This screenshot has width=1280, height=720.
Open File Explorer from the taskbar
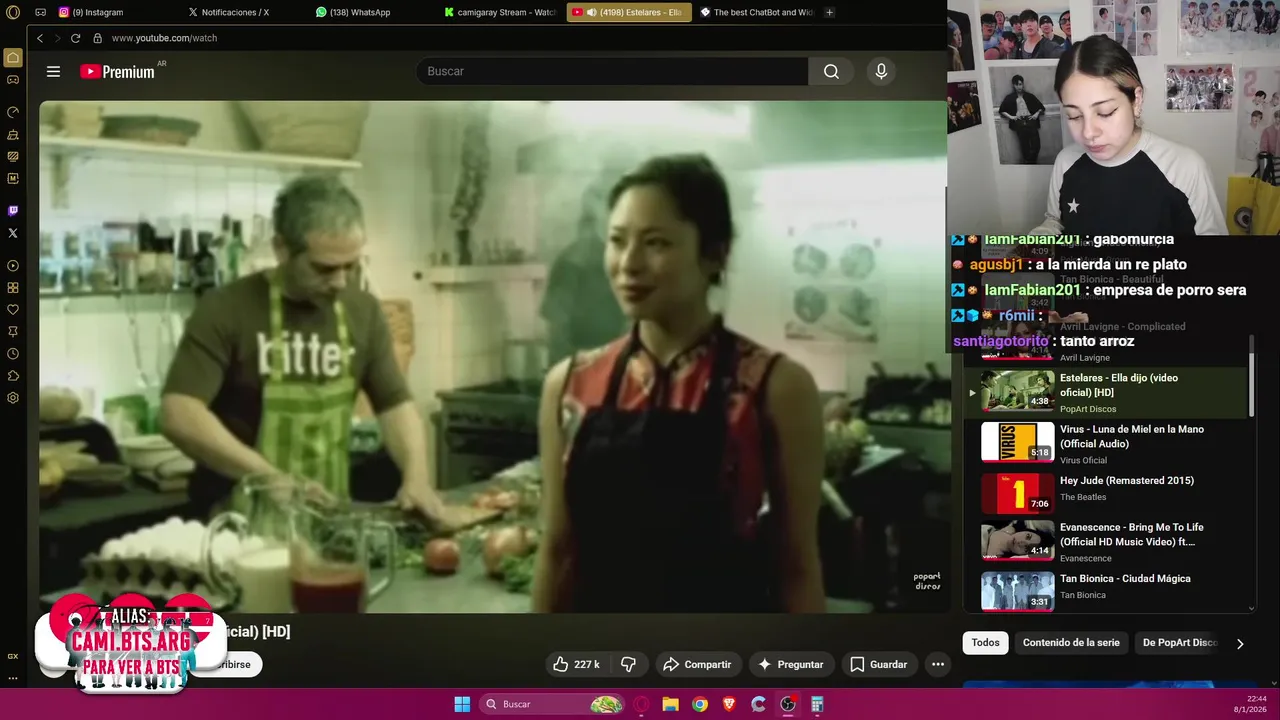pos(670,704)
